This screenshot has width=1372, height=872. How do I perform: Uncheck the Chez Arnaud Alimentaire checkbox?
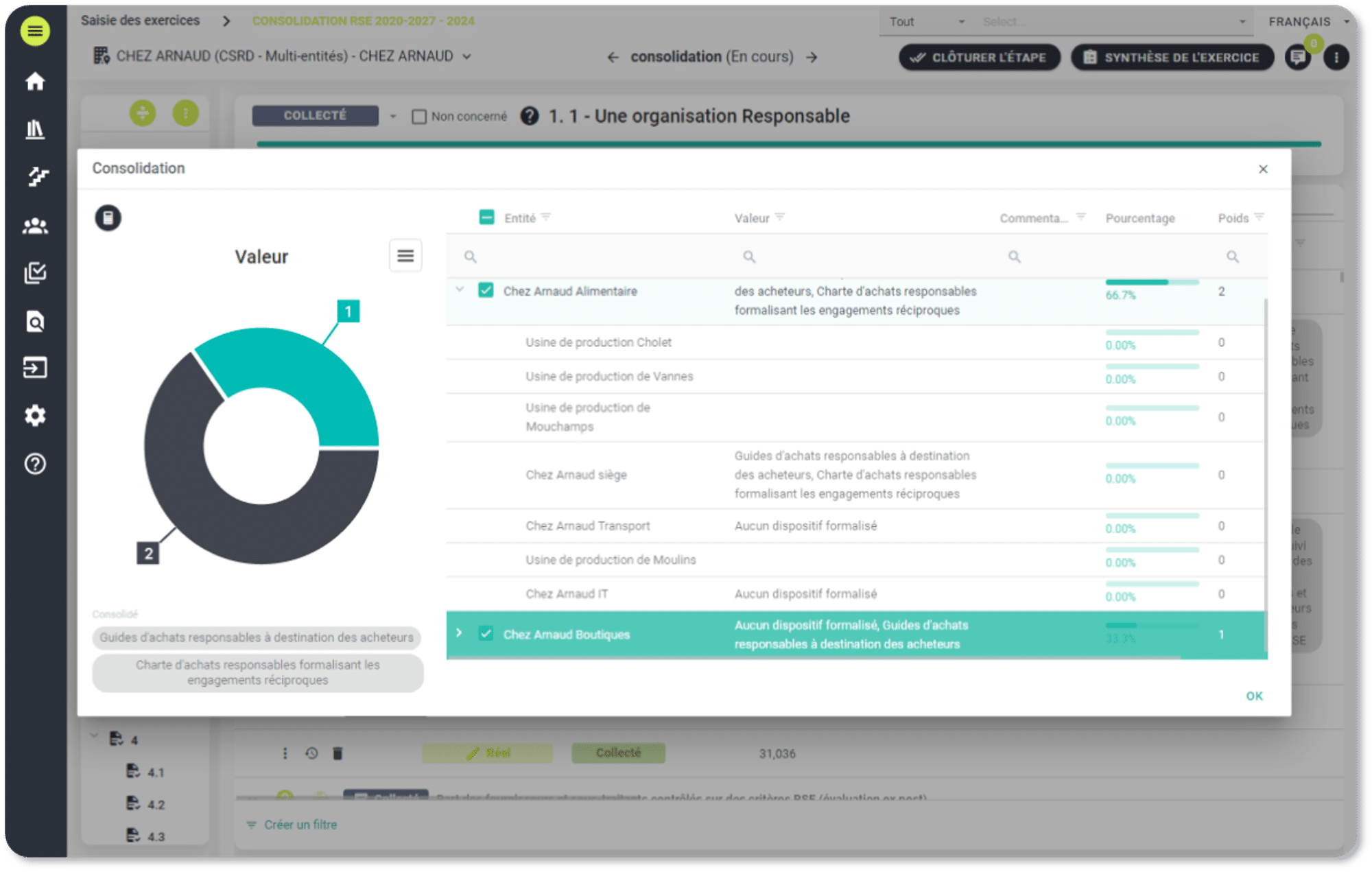[486, 290]
